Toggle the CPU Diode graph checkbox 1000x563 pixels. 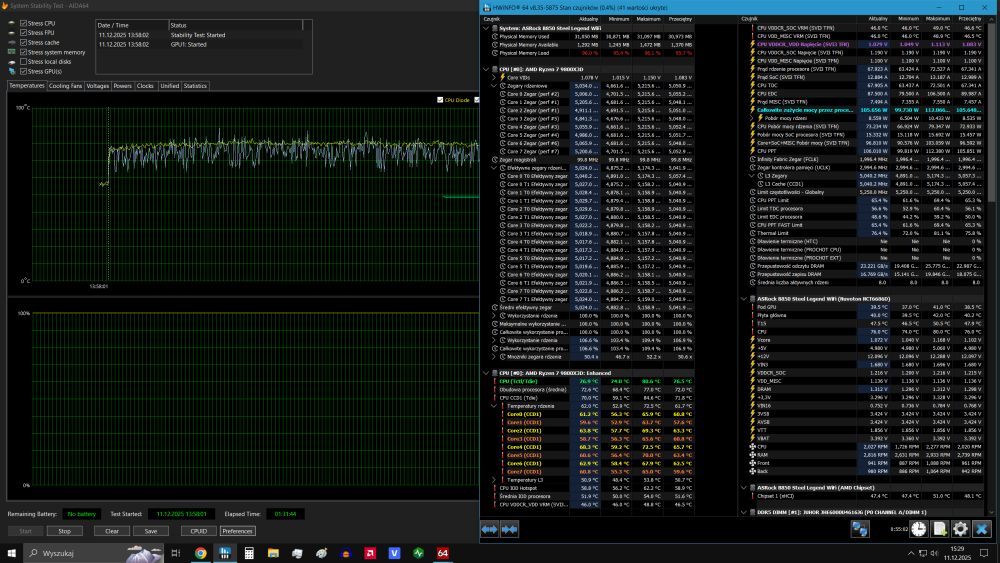tap(441, 100)
